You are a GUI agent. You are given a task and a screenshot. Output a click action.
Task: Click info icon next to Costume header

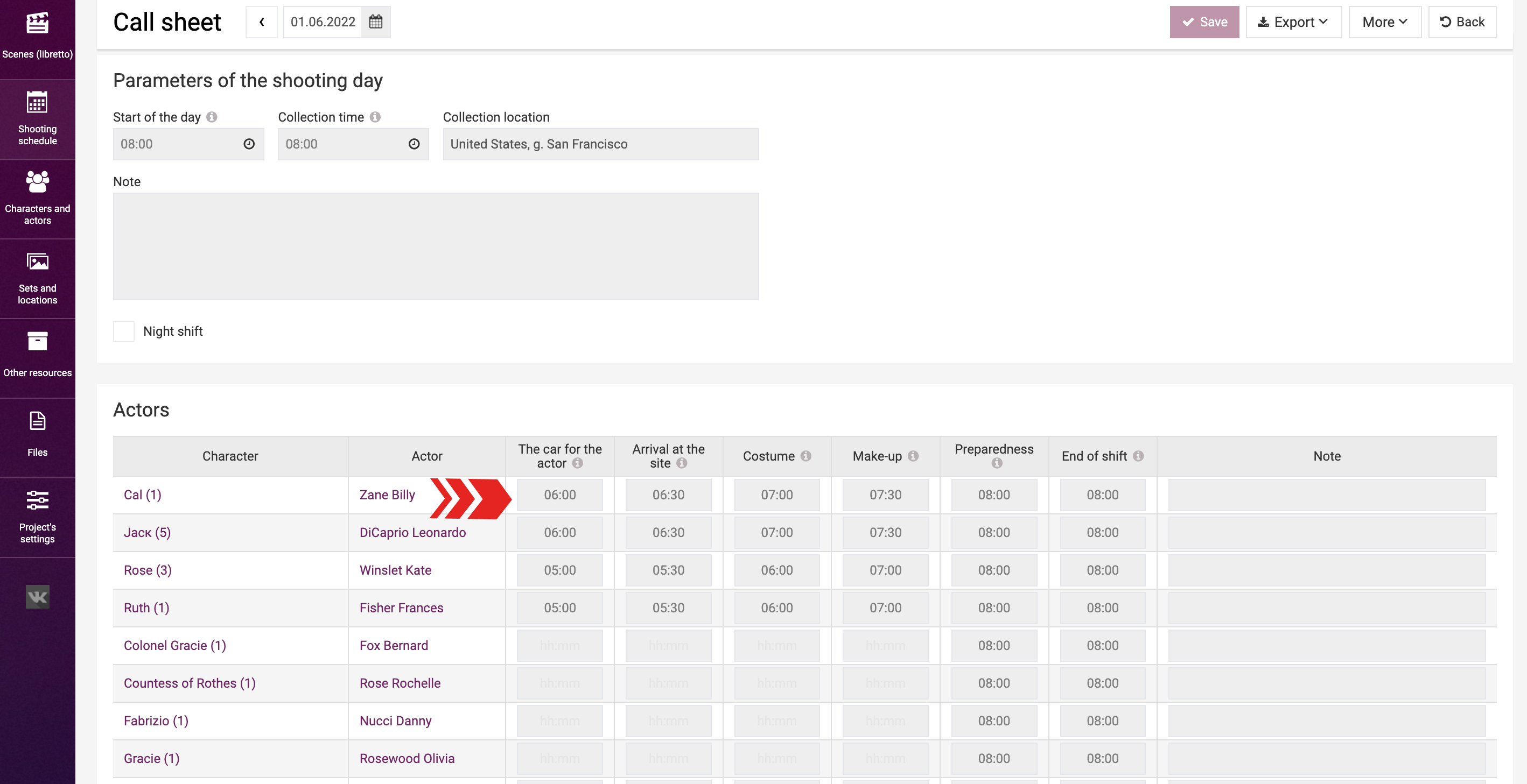tap(805, 456)
